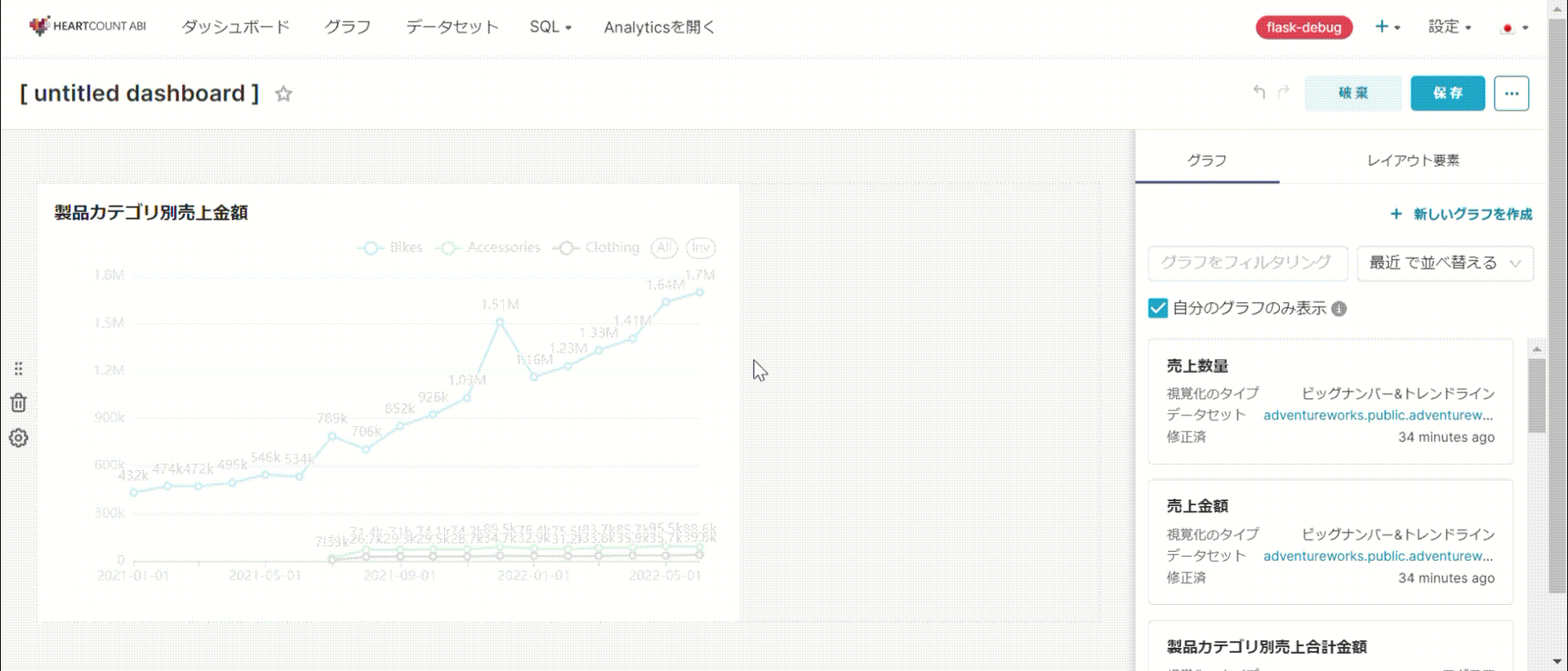
Task: Toggle the Bikes legend series
Action: (390, 247)
